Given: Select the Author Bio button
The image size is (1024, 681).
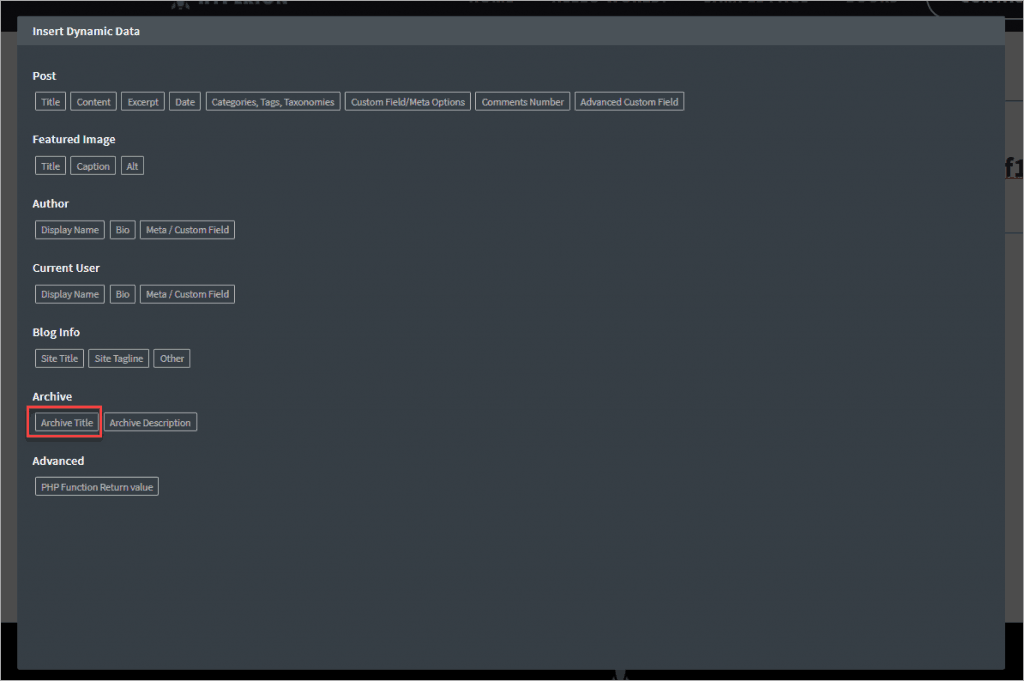Looking at the screenshot, I should 122,230.
